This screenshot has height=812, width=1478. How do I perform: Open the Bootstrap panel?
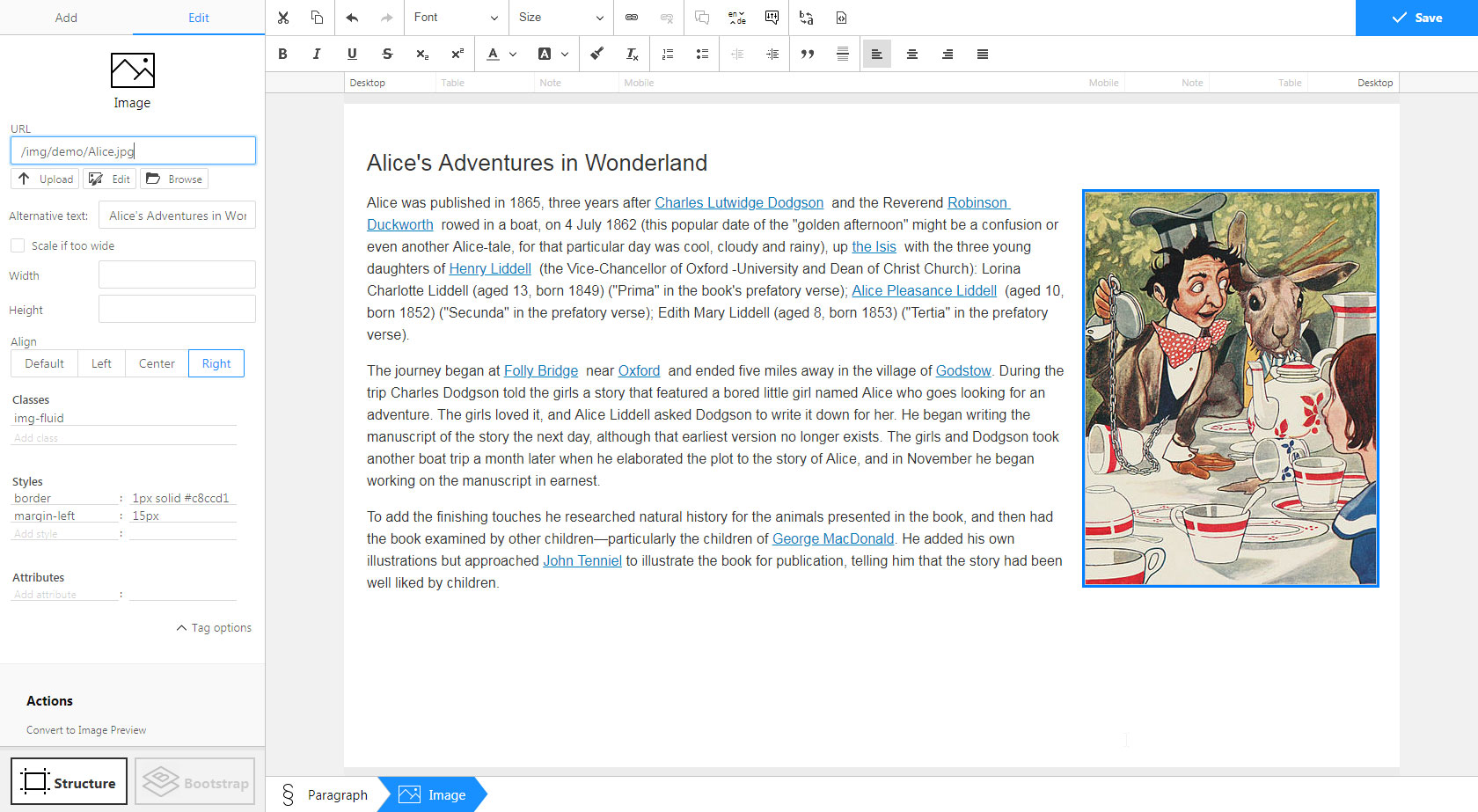pos(194,781)
